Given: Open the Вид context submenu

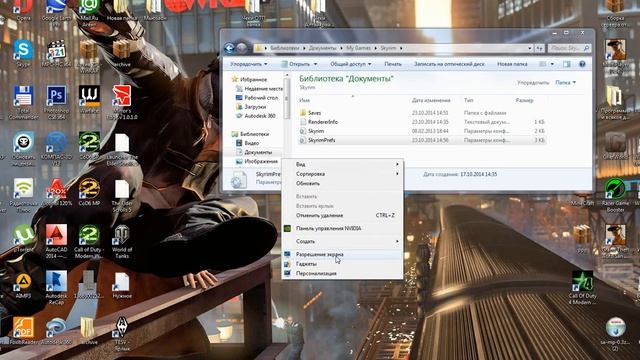Looking at the screenshot, I should [x=342, y=164].
